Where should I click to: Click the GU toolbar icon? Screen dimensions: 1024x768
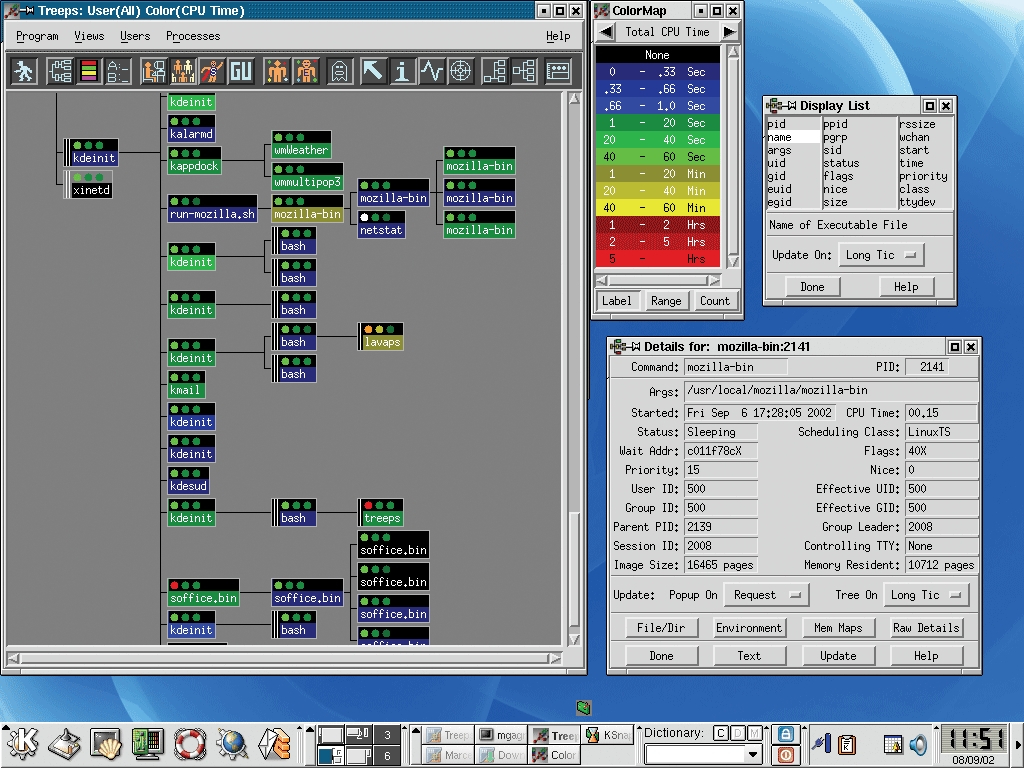coord(240,71)
